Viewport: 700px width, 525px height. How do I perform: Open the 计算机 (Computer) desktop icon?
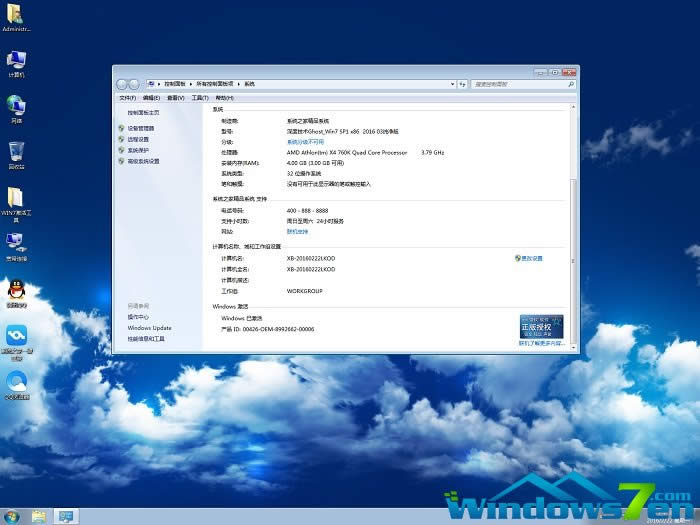16,60
